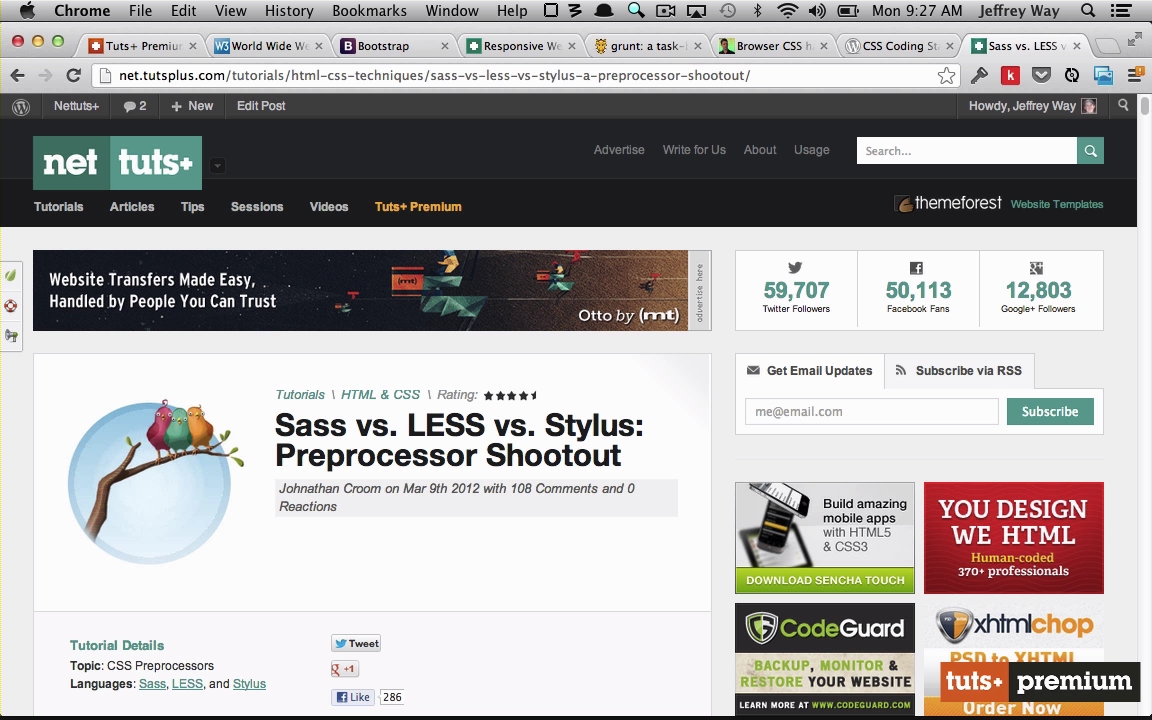The image size is (1152, 720).
Task: Switch to the grunt: a task tab
Action: [x=647, y=46]
